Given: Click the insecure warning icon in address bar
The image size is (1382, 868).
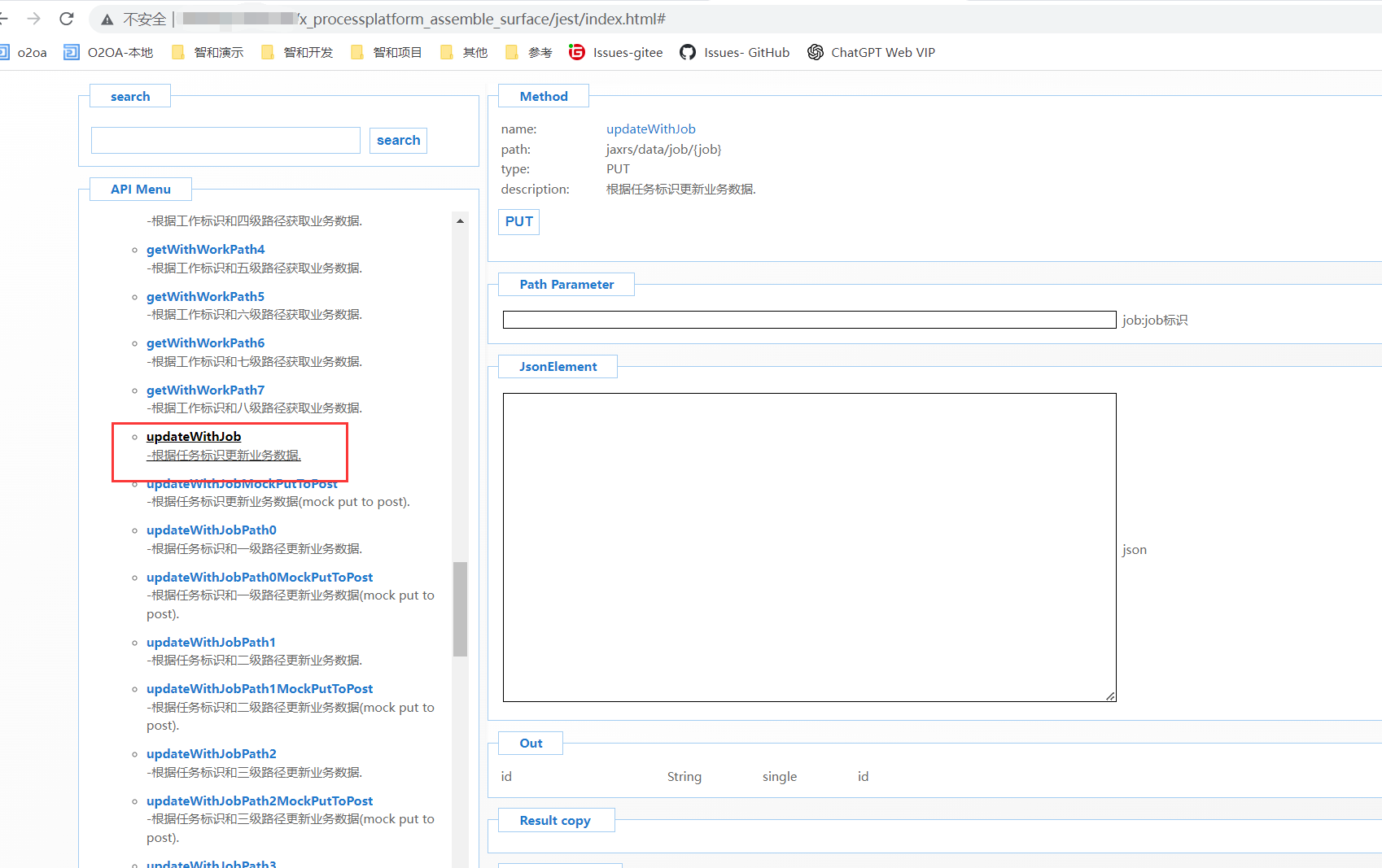Looking at the screenshot, I should point(107,20).
